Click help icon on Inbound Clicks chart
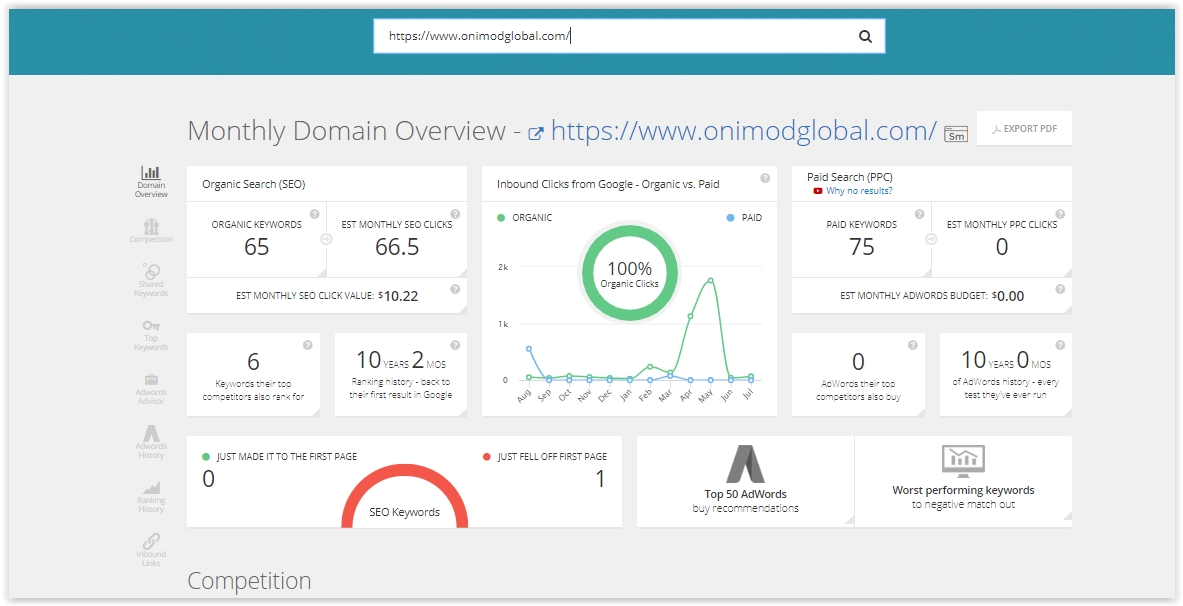1183x606 pixels. (x=765, y=178)
